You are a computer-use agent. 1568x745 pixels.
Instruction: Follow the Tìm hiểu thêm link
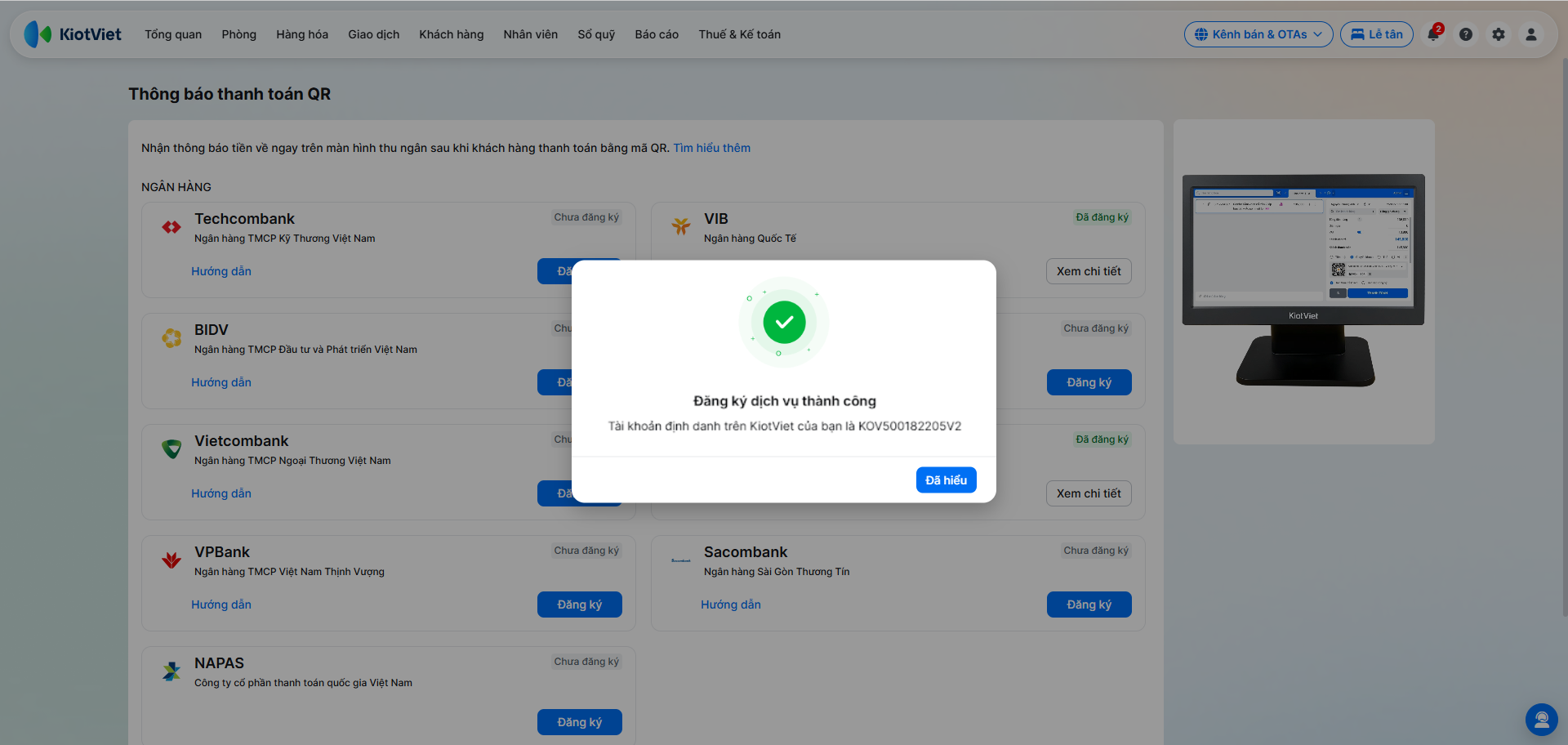[711, 148]
